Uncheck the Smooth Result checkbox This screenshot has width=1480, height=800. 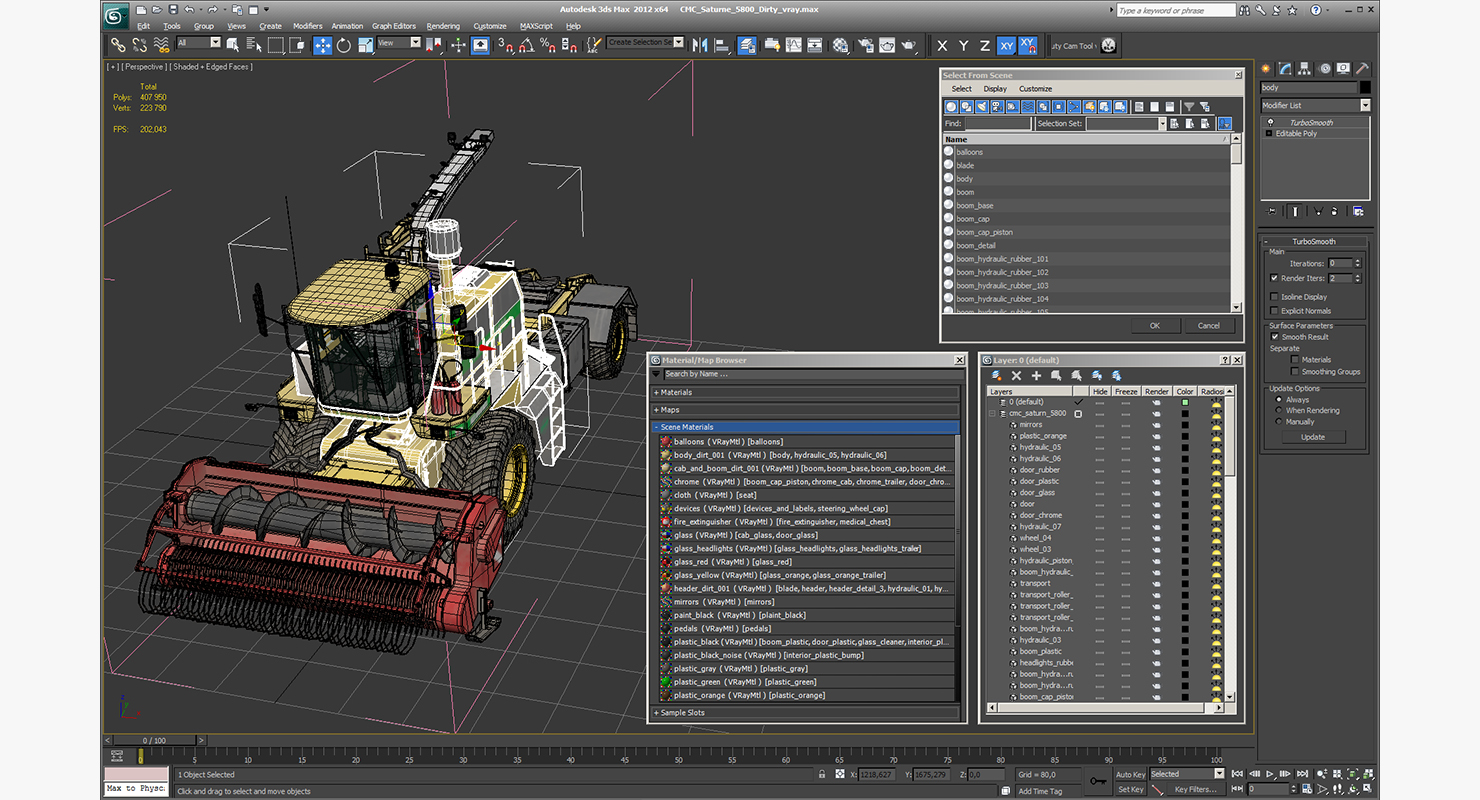[1274, 337]
